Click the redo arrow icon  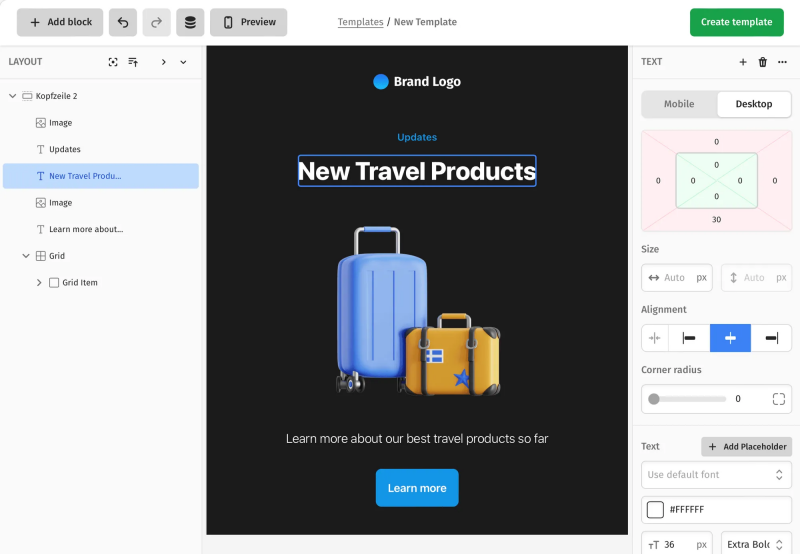click(156, 22)
